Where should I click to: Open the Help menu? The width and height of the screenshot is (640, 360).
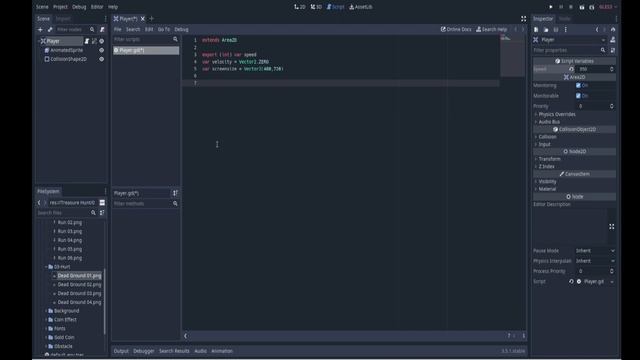click(x=113, y=7)
